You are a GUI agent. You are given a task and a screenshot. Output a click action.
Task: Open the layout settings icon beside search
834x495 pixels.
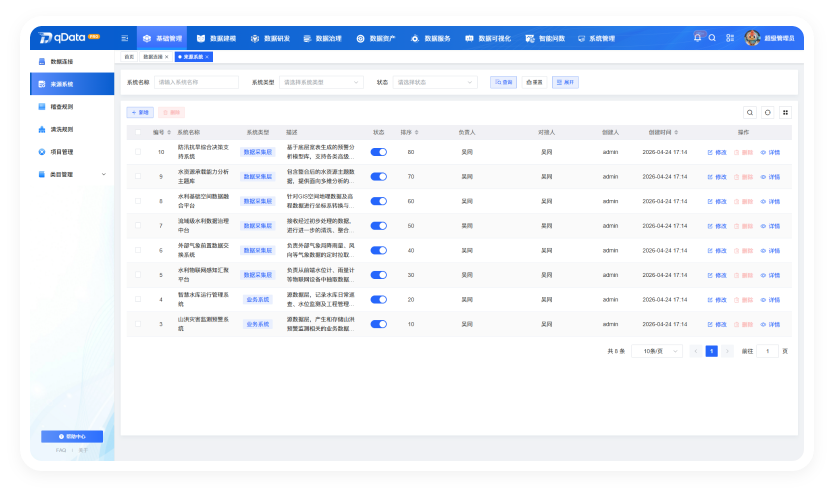(x=730, y=38)
